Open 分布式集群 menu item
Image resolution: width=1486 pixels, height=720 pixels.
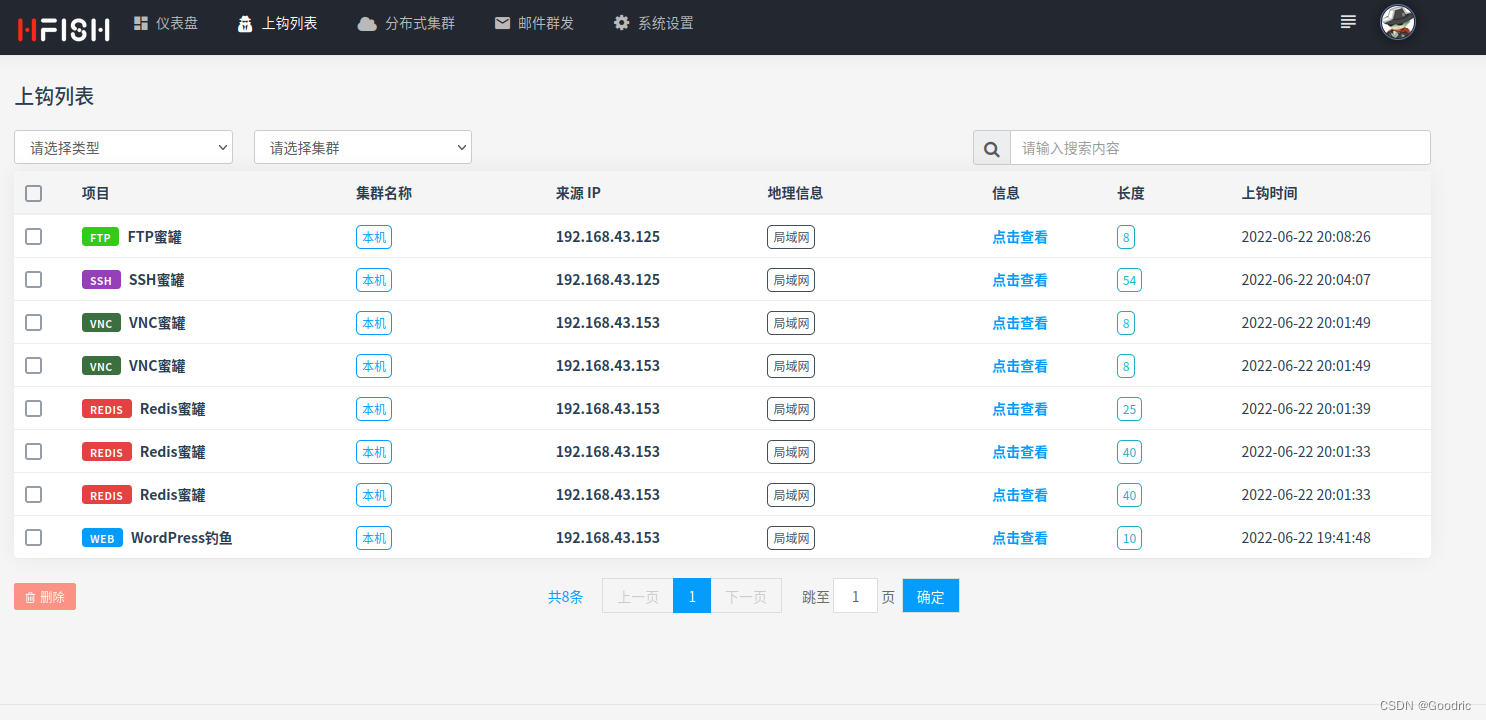point(406,23)
